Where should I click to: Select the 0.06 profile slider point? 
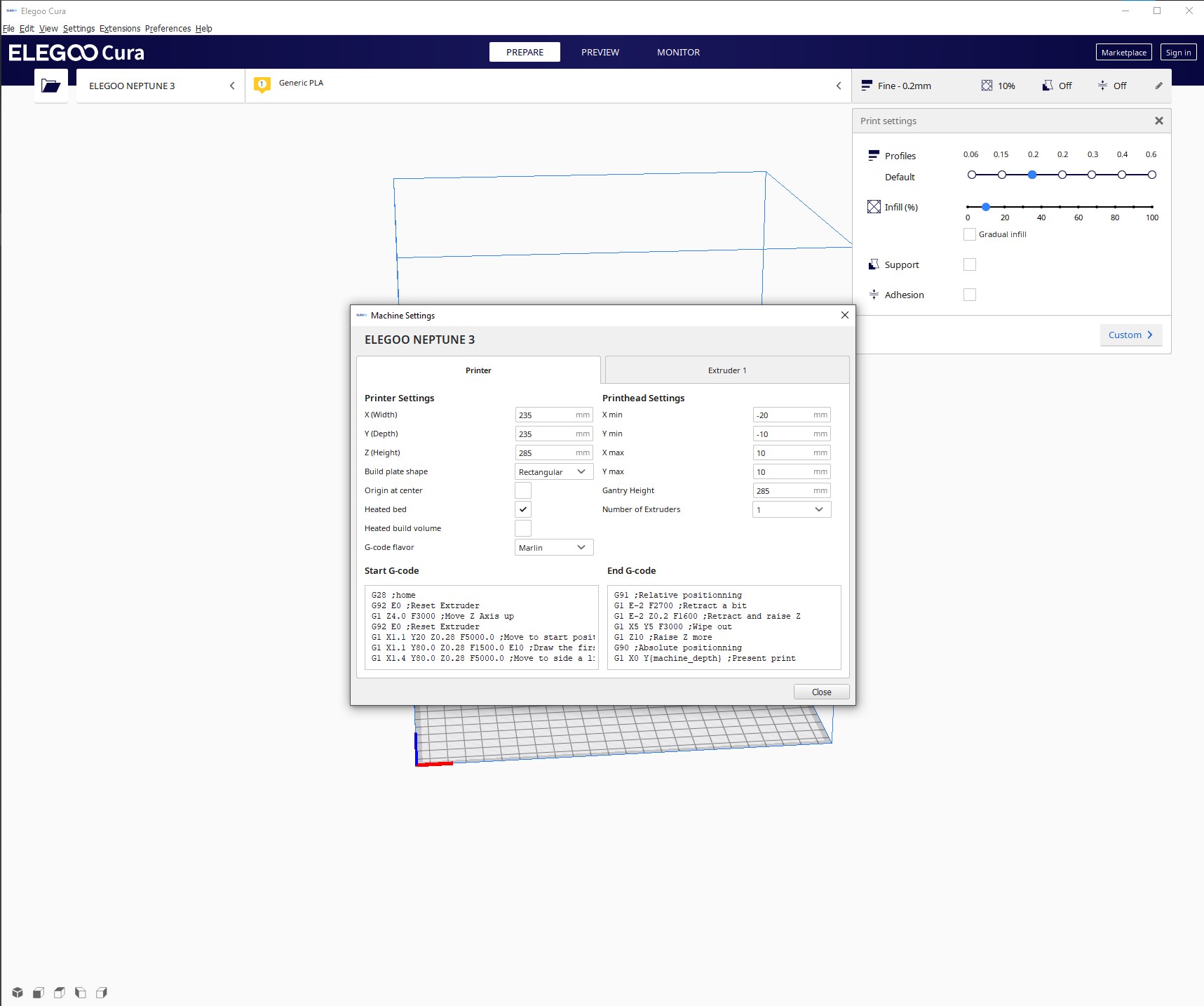[972, 175]
